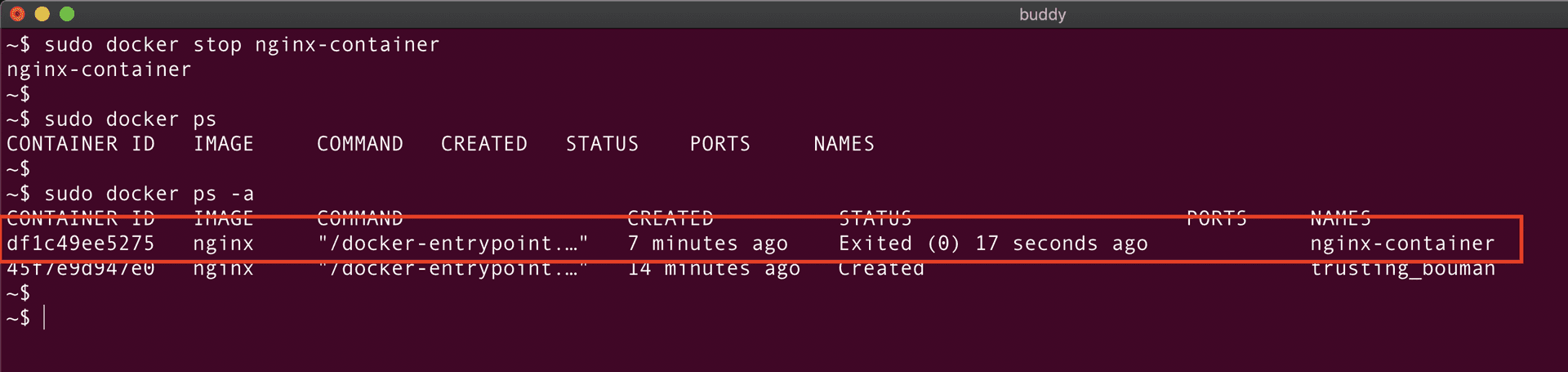
Task: Click the trusting_bouman container name
Action: coord(1402,269)
